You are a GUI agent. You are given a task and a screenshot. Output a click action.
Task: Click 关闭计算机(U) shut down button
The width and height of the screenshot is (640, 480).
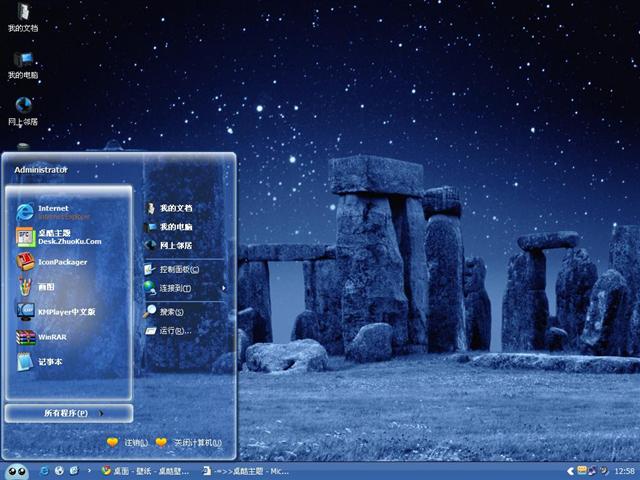coord(189,442)
